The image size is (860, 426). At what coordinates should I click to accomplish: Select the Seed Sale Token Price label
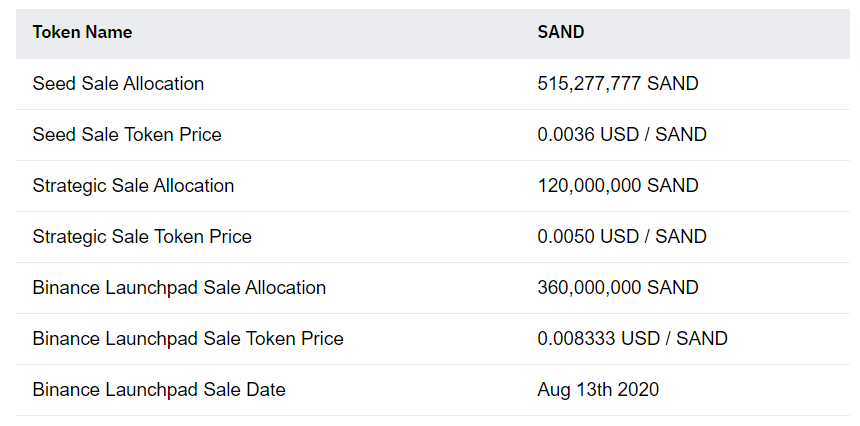coord(127,135)
